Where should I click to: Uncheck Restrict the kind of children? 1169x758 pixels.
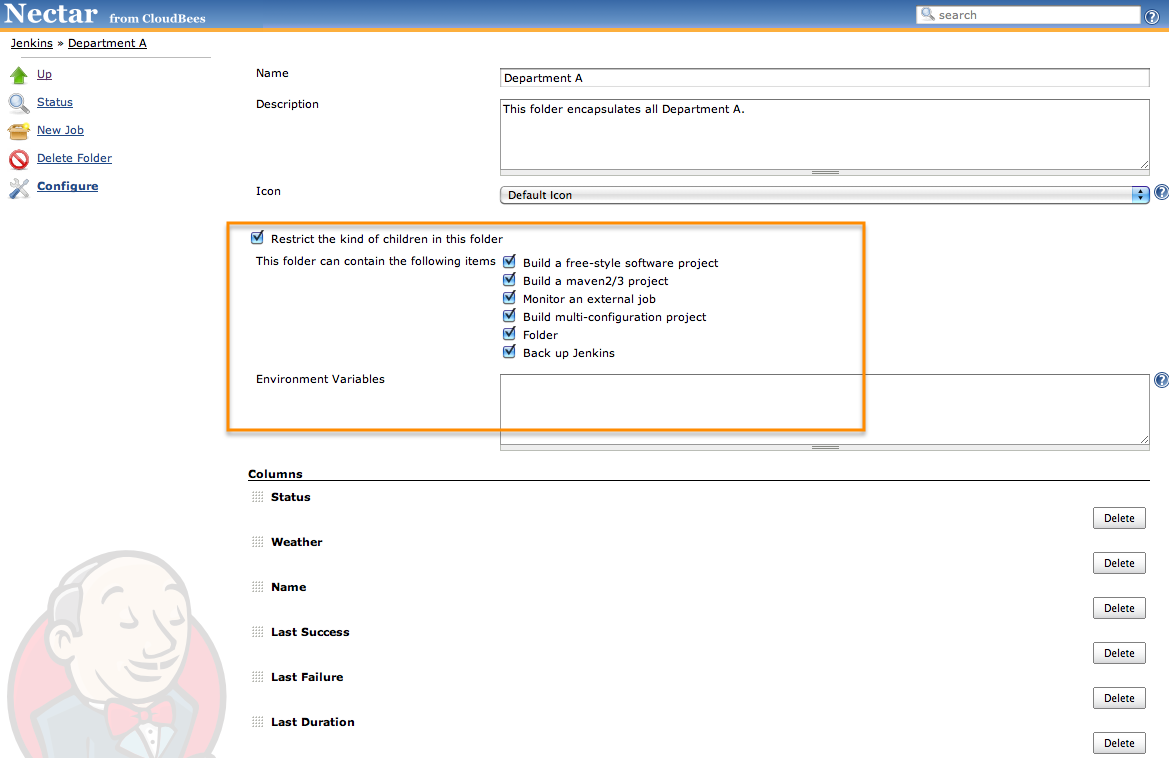[257, 238]
